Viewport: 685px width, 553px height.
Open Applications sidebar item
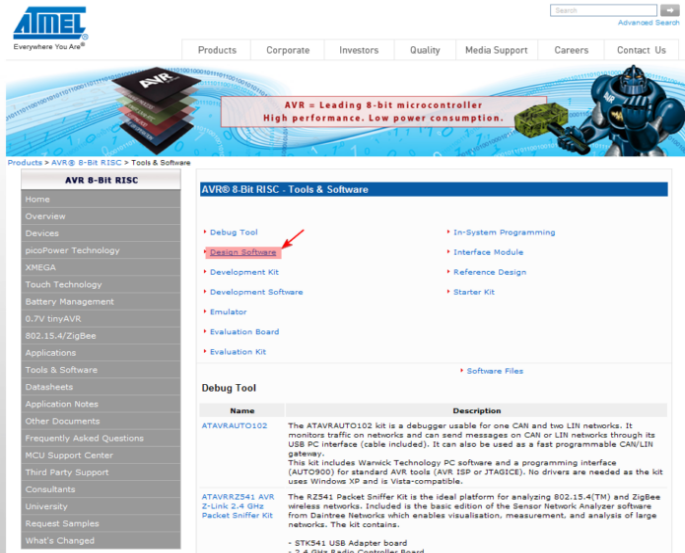100,353
